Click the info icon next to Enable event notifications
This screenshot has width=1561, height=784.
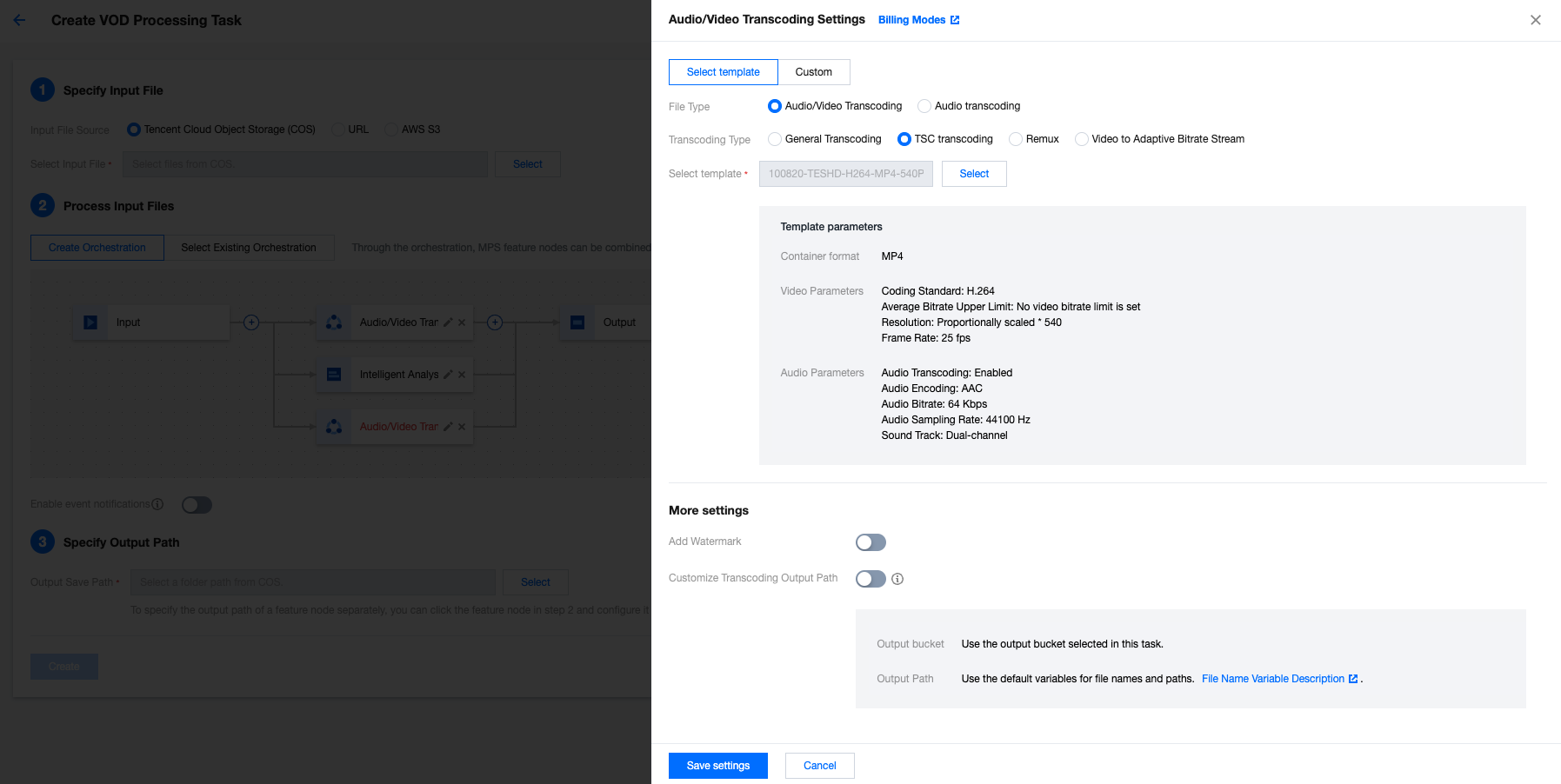(x=157, y=504)
